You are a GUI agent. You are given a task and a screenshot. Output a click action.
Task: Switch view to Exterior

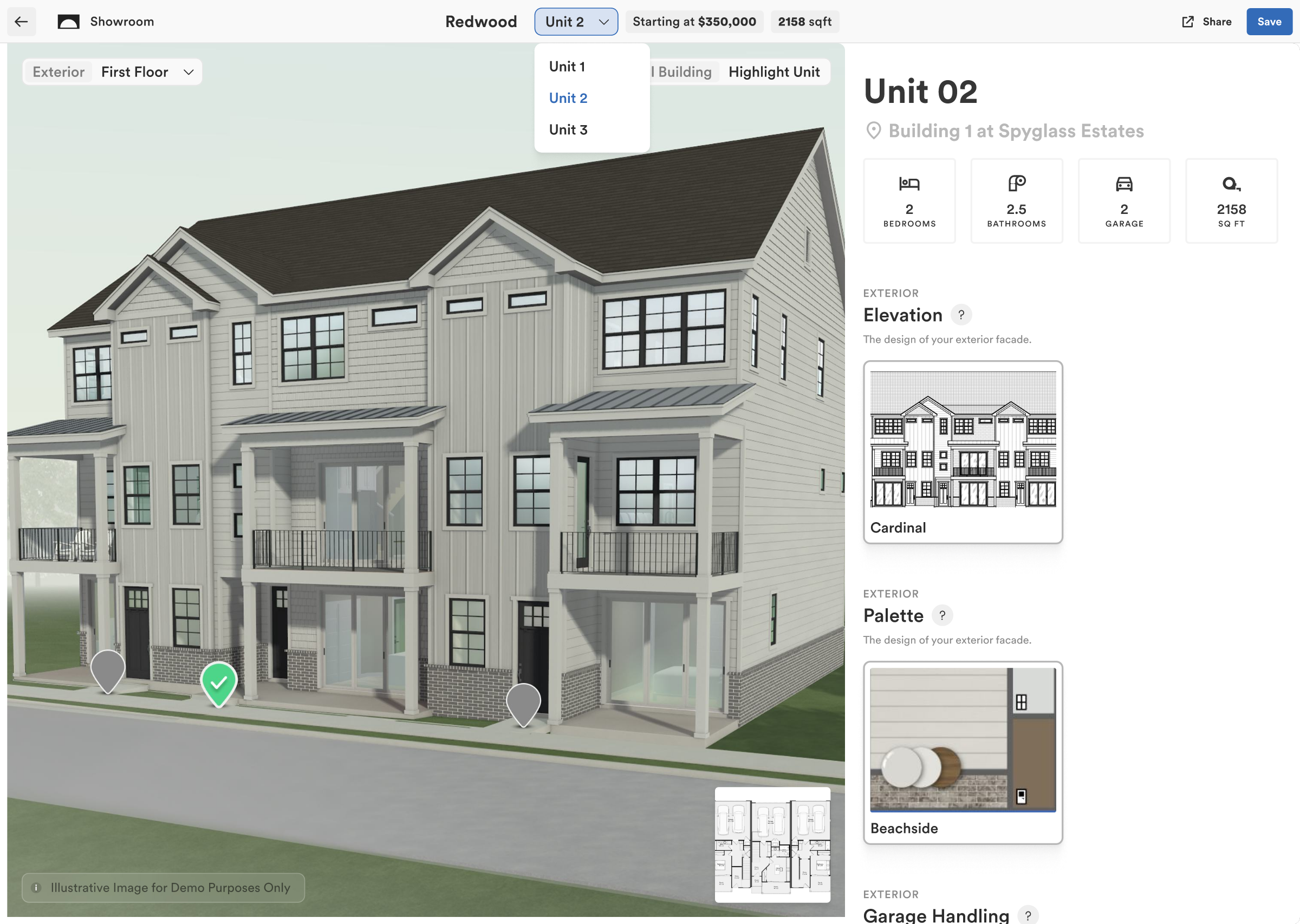pyautogui.click(x=58, y=71)
